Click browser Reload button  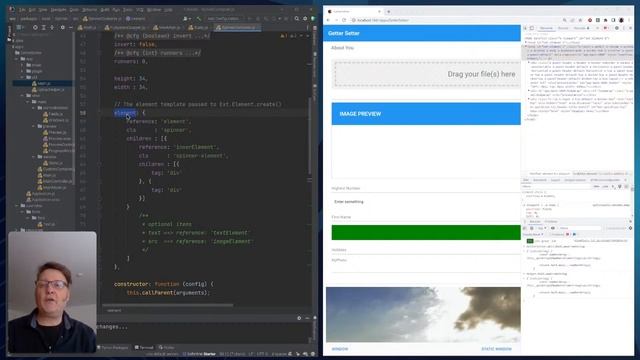point(344,20)
